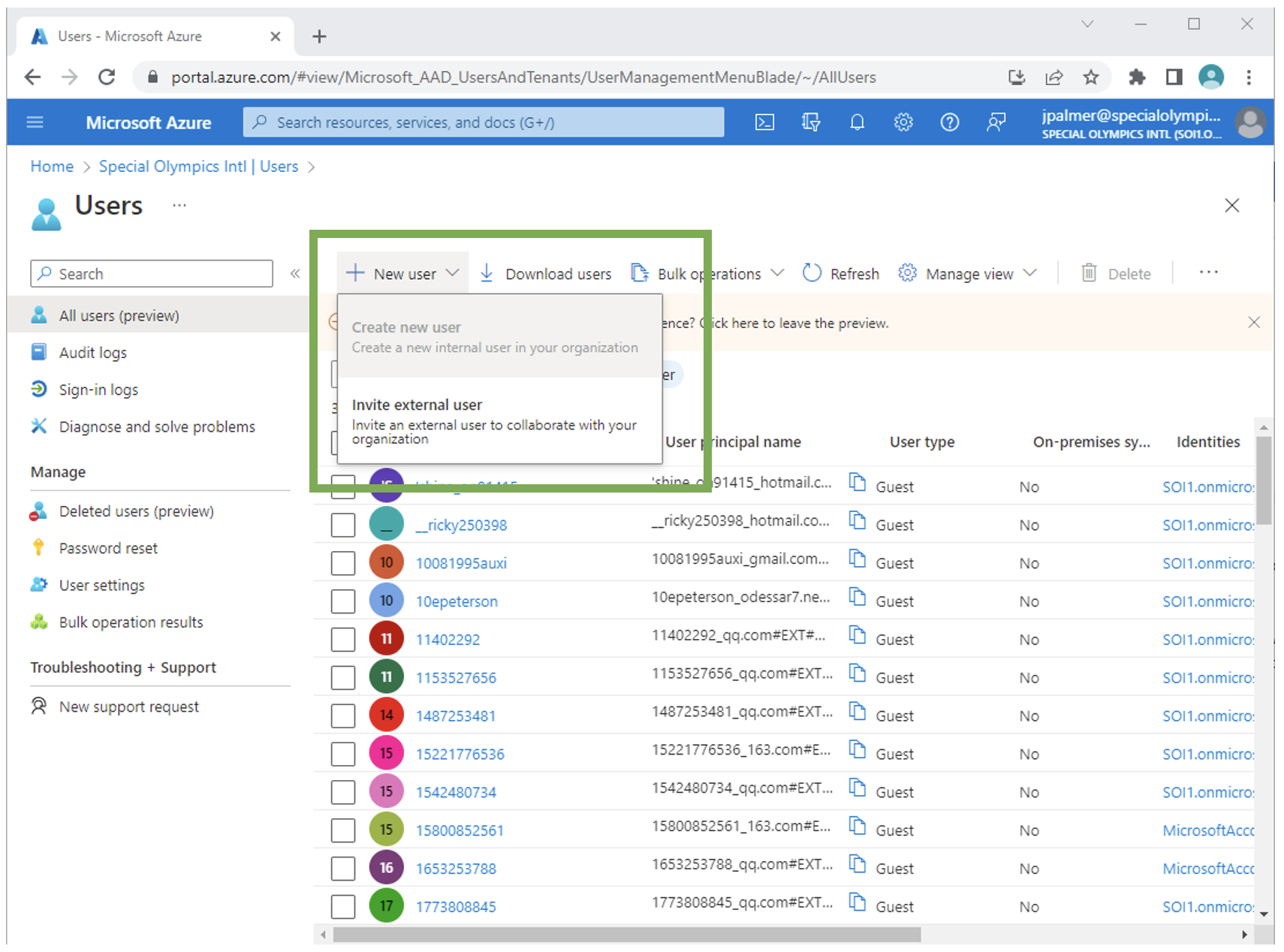This screenshot has width=1284, height=952.
Task: Click Refresh in users toolbar
Action: tap(841, 273)
